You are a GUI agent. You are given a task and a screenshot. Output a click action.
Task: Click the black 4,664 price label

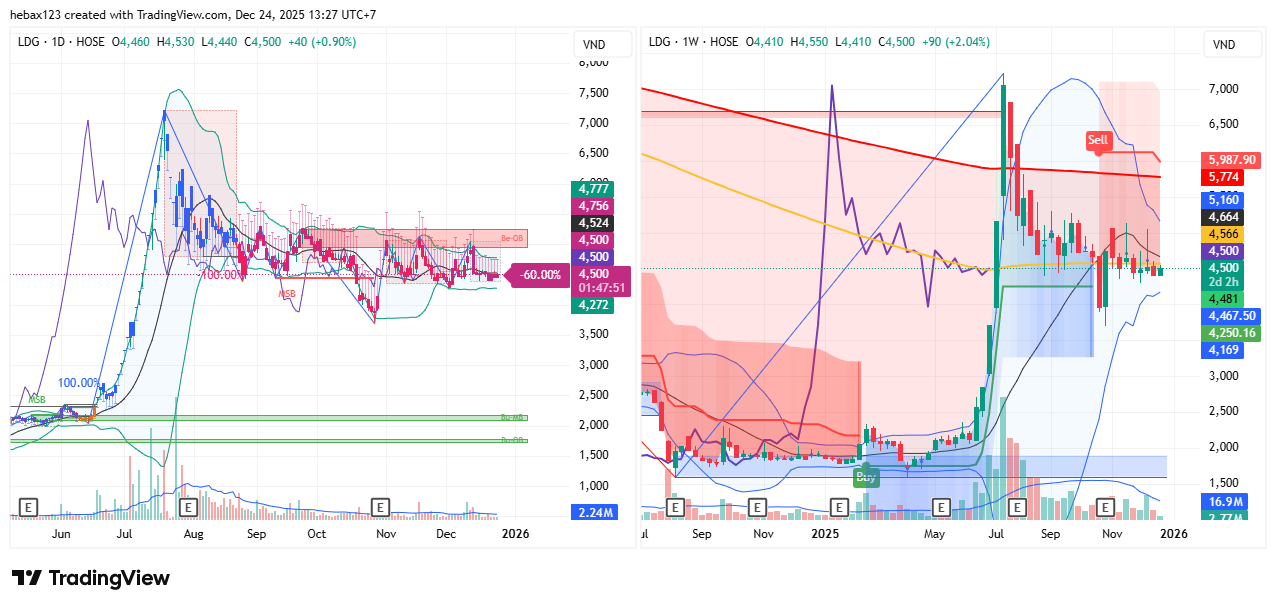(1224, 216)
